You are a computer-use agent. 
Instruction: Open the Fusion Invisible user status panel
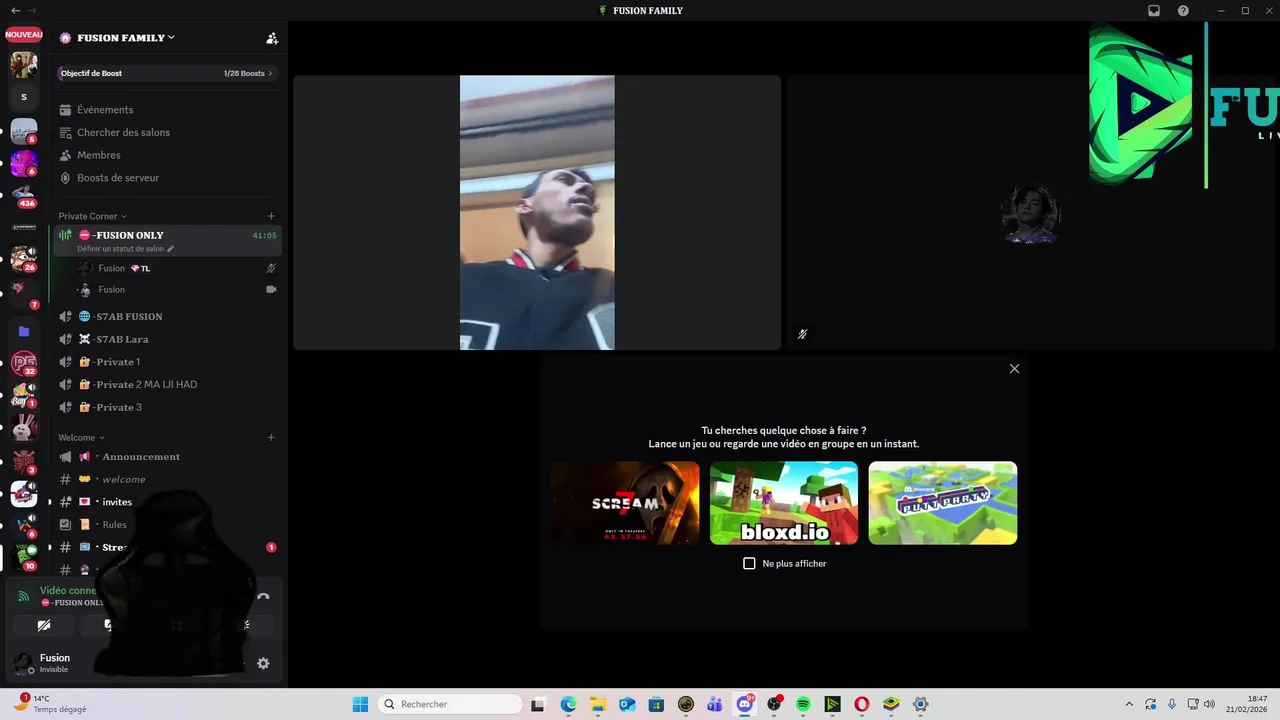54,663
